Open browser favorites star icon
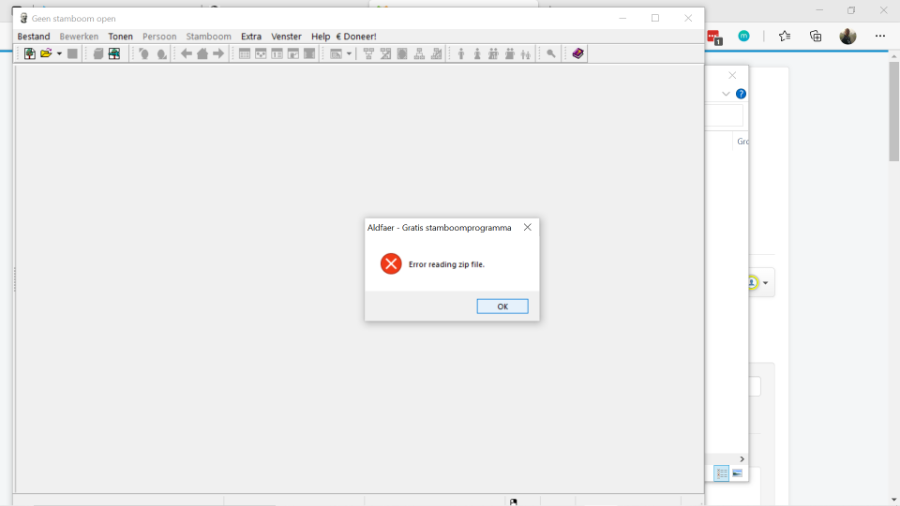 784,36
